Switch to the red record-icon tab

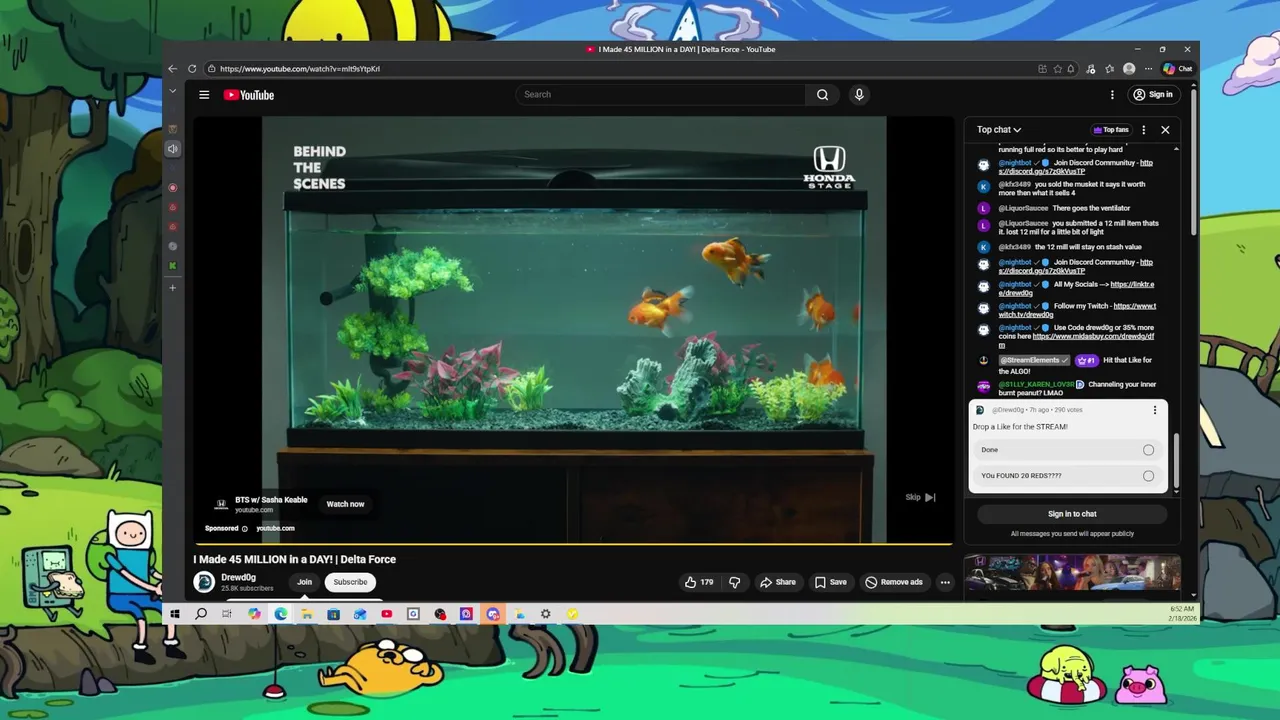coord(172,188)
